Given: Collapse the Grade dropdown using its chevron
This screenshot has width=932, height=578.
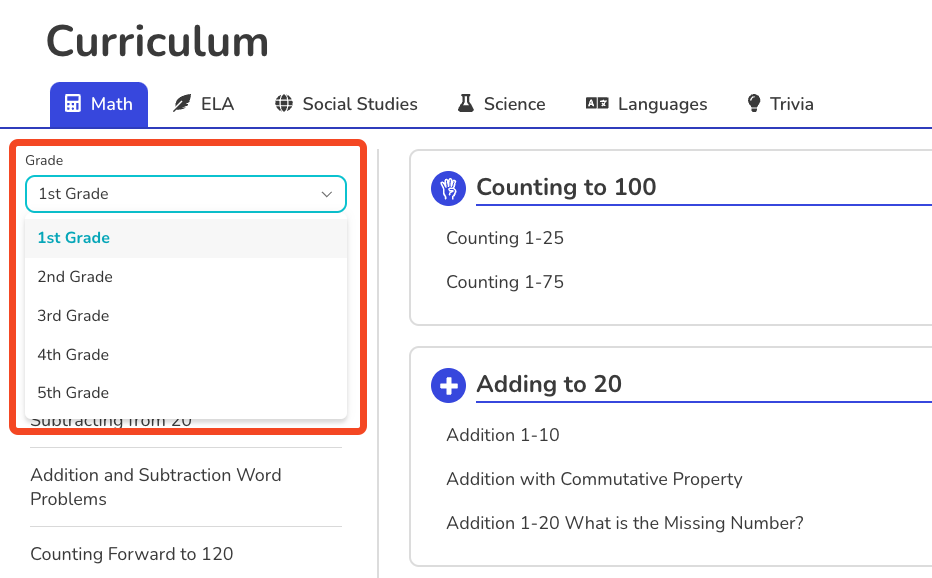Looking at the screenshot, I should pyautogui.click(x=327, y=194).
